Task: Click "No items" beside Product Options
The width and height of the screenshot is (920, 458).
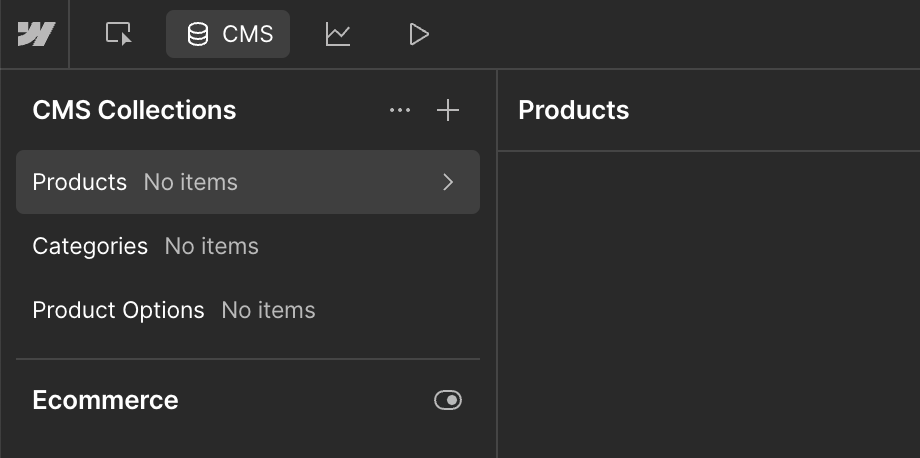Action: tap(269, 310)
